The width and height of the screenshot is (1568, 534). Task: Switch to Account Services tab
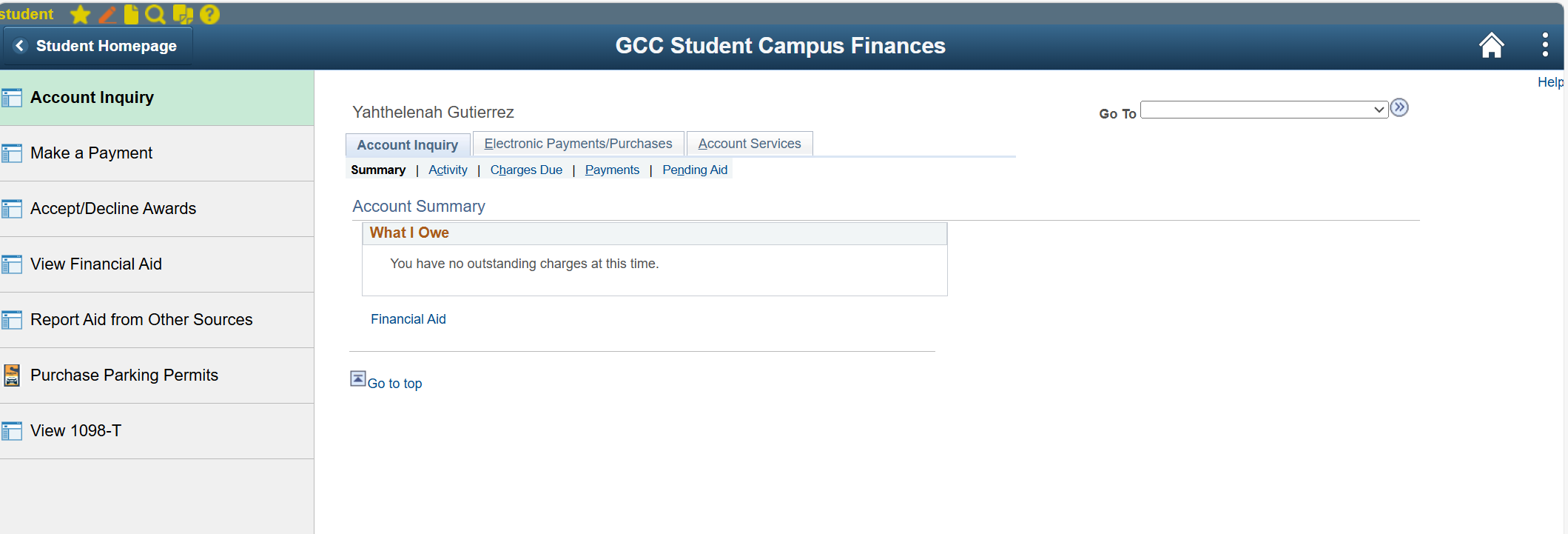pyautogui.click(x=750, y=144)
